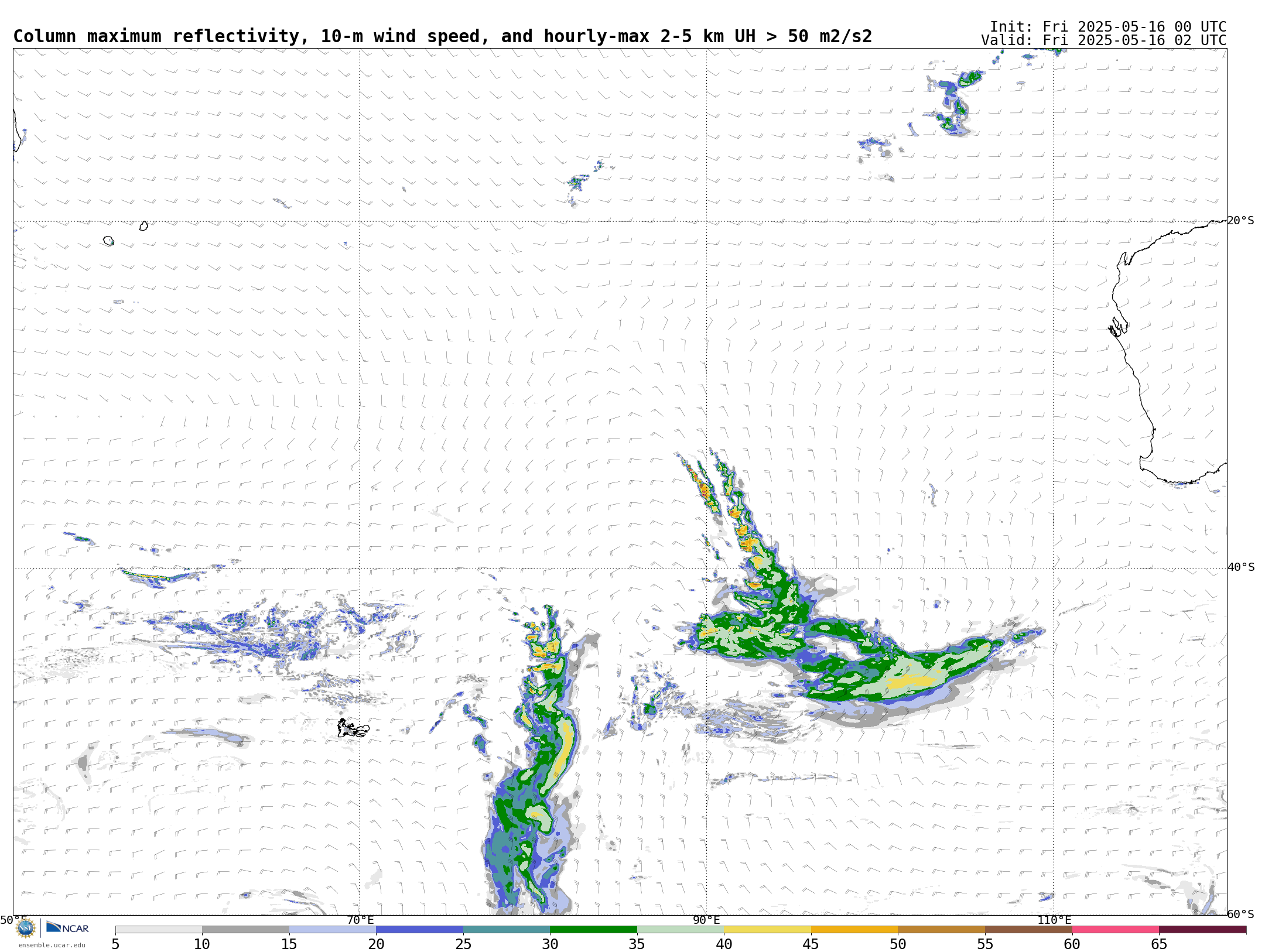The width and height of the screenshot is (1265, 952).
Task: Click the teal 25-30 color swatch
Action: click(507, 930)
